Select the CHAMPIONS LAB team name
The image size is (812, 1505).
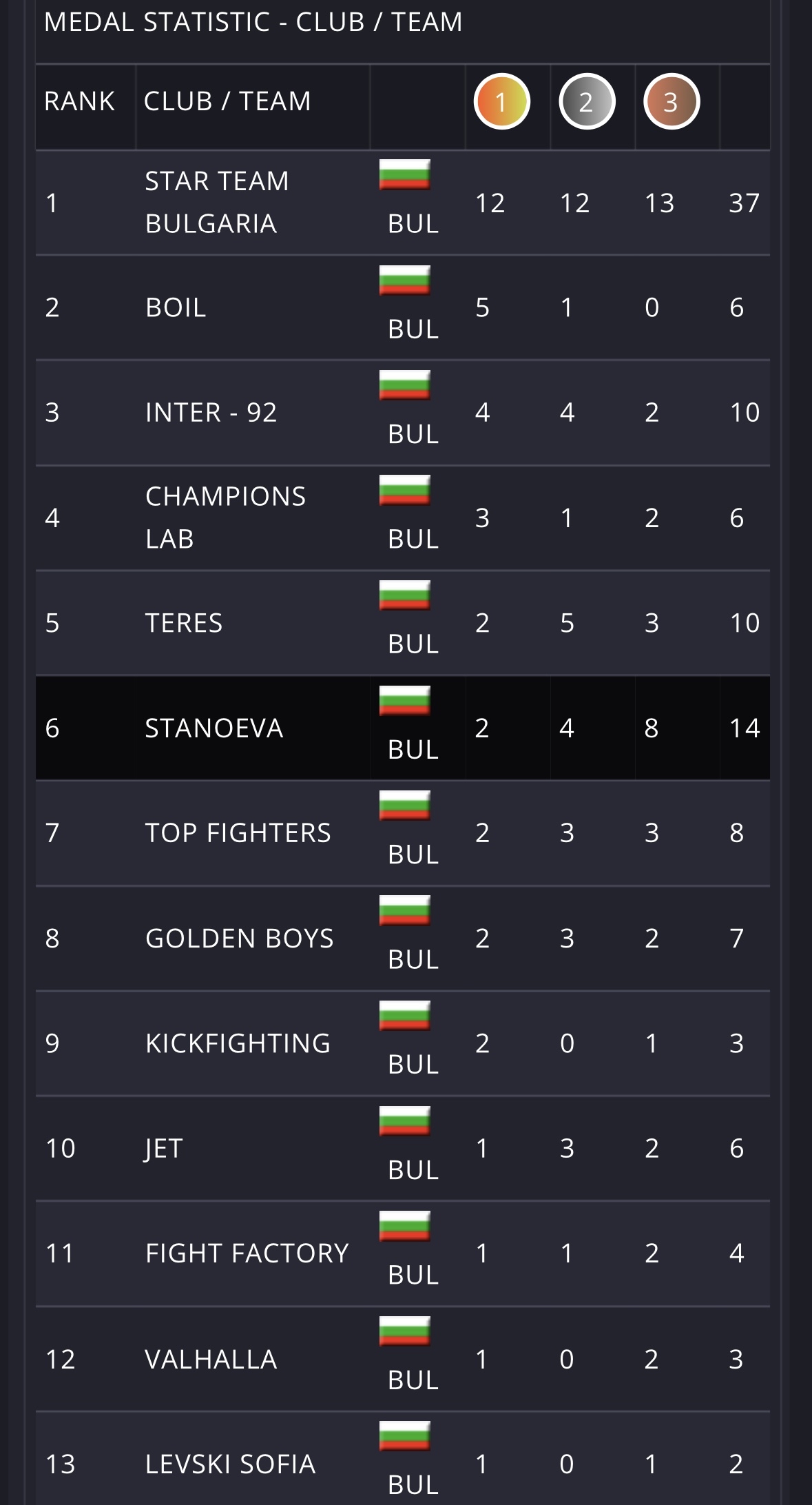225,518
